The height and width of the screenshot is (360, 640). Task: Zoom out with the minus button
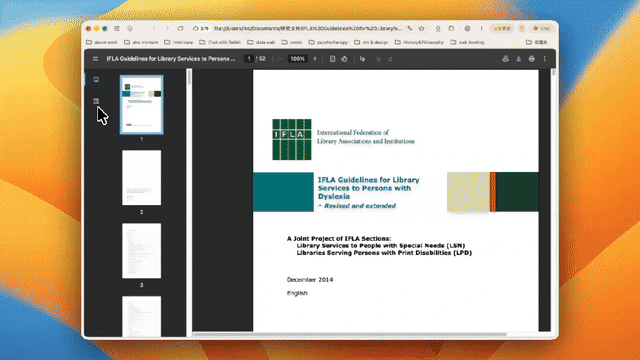pyautogui.click(x=280, y=59)
